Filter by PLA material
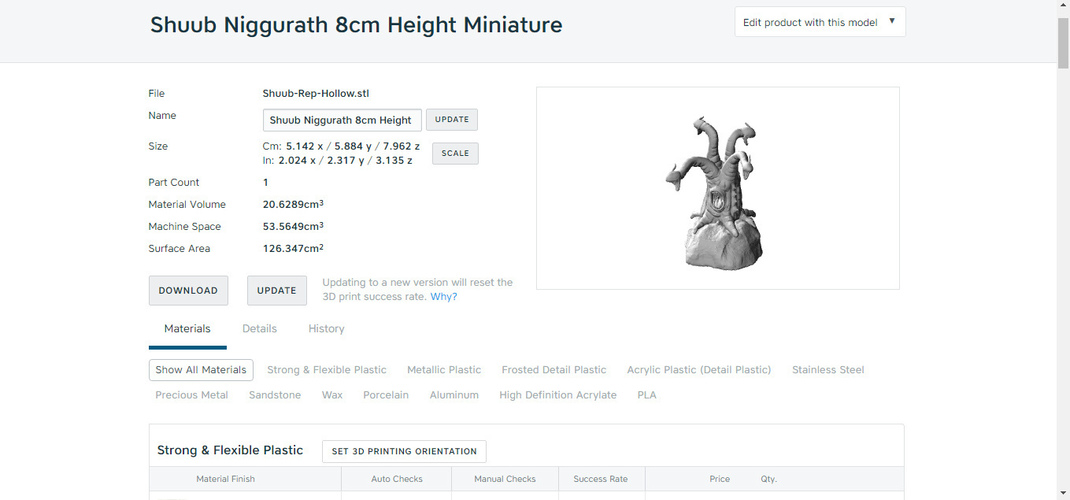This screenshot has height=500, width=1070. pos(647,395)
